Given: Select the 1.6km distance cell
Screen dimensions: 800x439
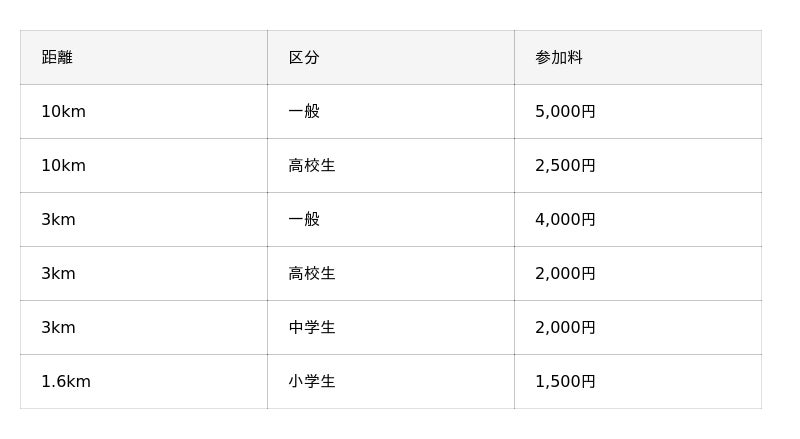Looking at the screenshot, I should pyautogui.click(x=66, y=382).
